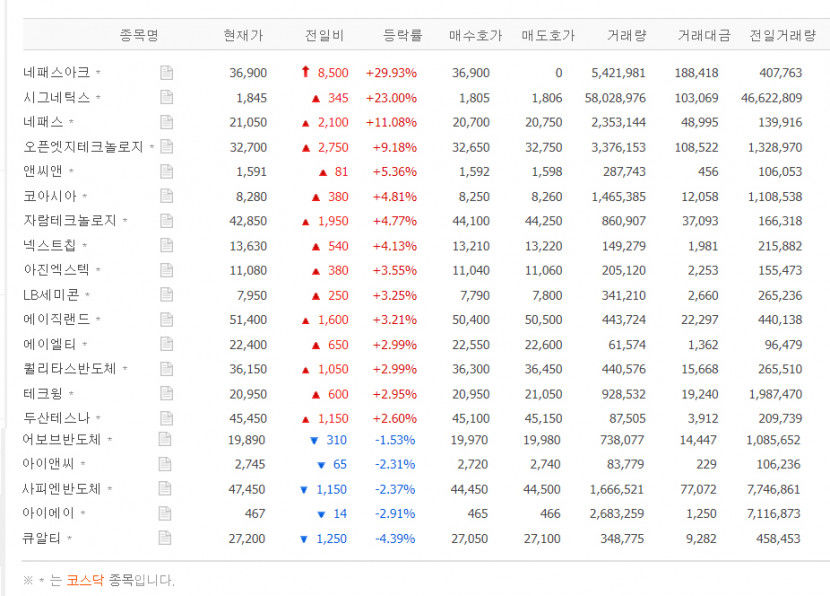This screenshot has height=596, width=830.
Task: Open the document icon for 오픈엣지테크놀로지
Action: pyautogui.click(x=166, y=147)
